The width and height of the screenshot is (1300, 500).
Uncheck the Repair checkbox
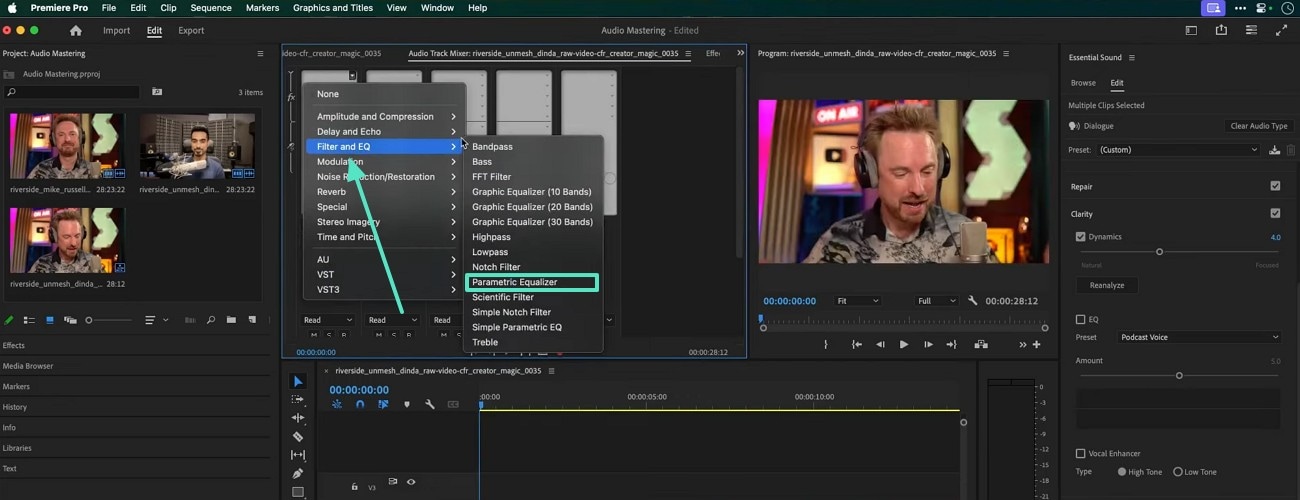coord(1275,186)
